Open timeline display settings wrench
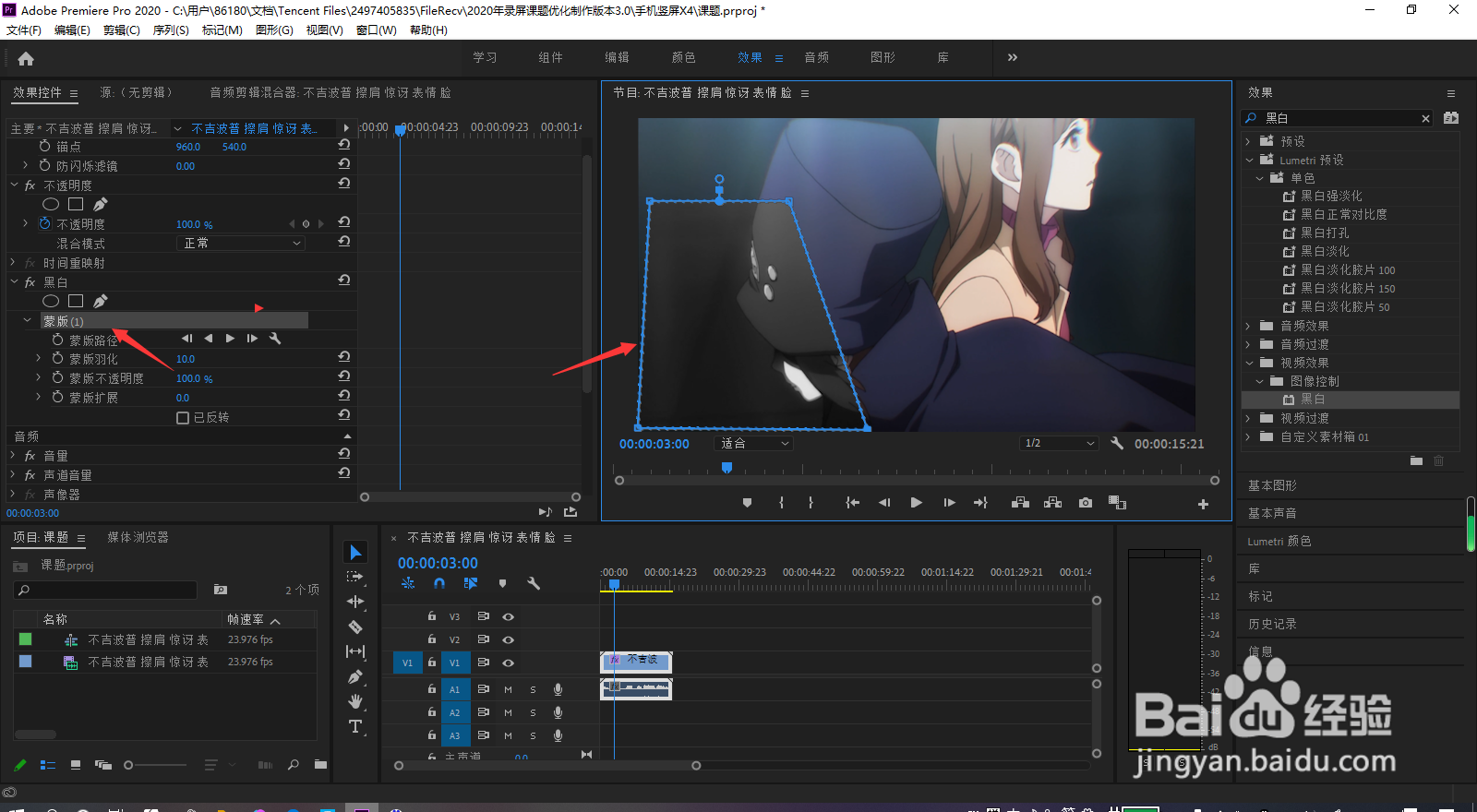 click(534, 583)
